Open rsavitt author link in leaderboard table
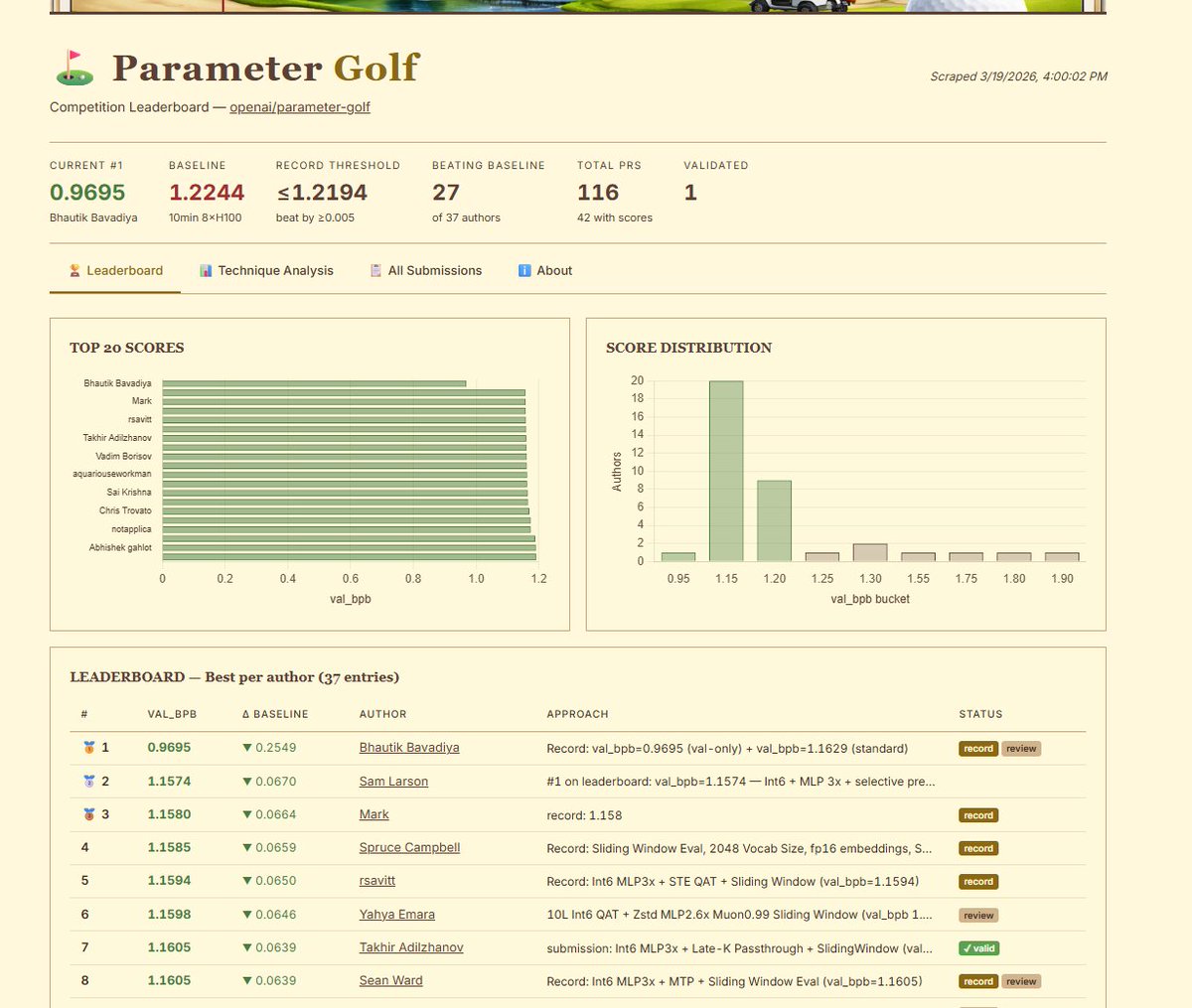 click(377, 881)
